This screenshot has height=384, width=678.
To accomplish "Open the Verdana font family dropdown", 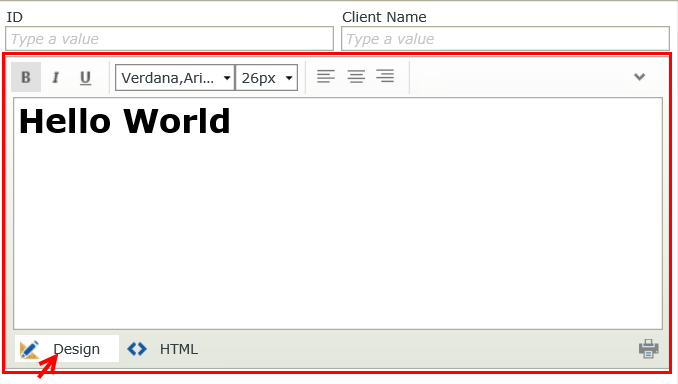I will point(175,78).
